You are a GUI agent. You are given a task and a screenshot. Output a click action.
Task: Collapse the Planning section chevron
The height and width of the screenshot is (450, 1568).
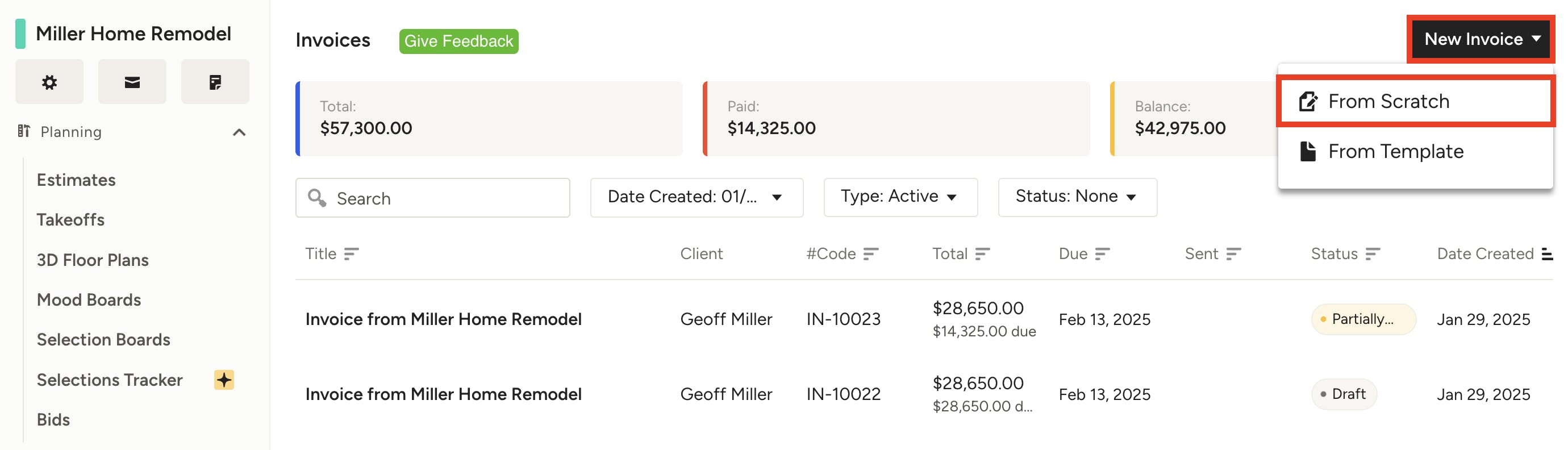(x=239, y=132)
